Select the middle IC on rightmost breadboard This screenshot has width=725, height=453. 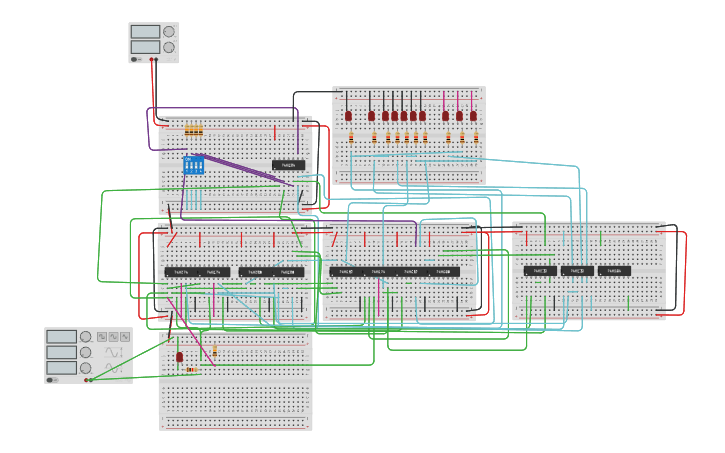coord(577,271)
